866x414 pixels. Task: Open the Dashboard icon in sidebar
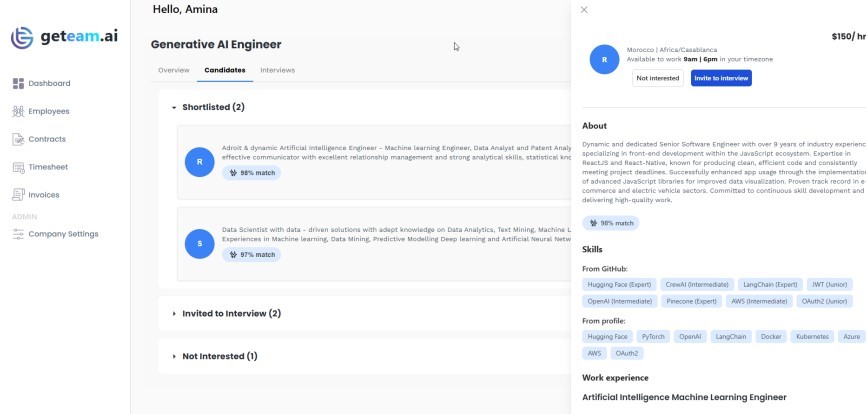[x=18, y=83]
